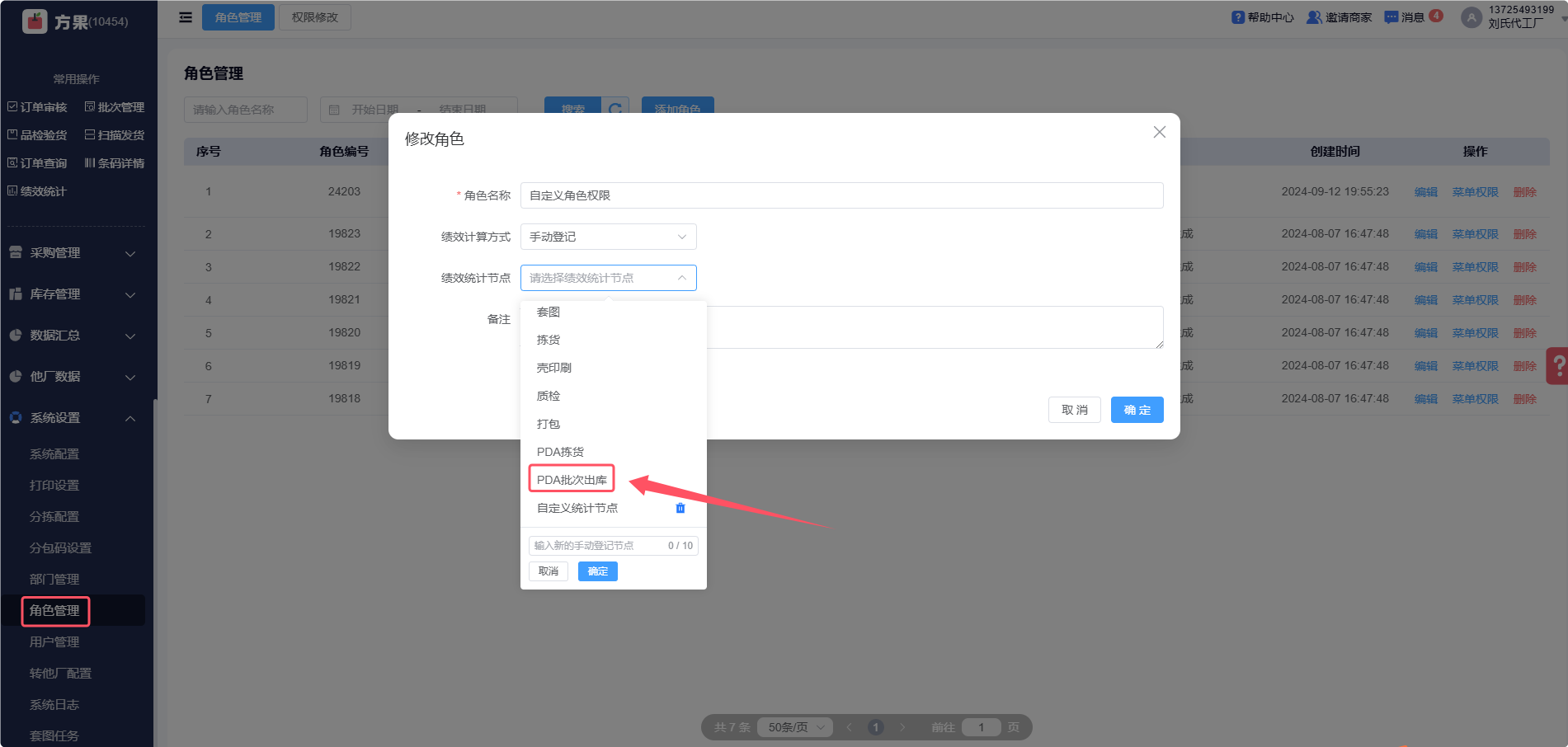Open 角色管理 in the sidebar
The width and height of the screenshot is (1568, 747).
[54, 611]
